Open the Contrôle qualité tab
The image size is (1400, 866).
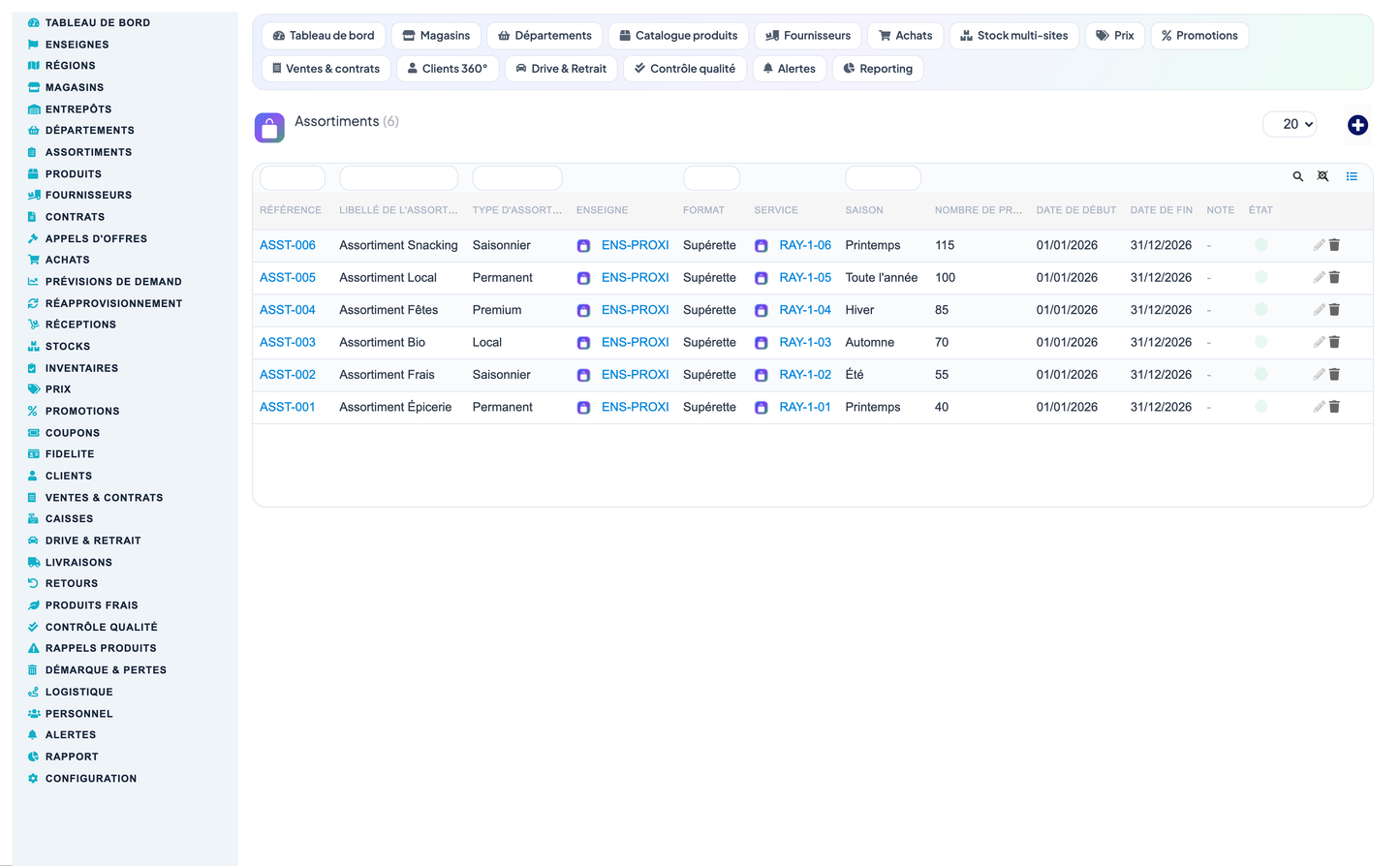[685, 69]
